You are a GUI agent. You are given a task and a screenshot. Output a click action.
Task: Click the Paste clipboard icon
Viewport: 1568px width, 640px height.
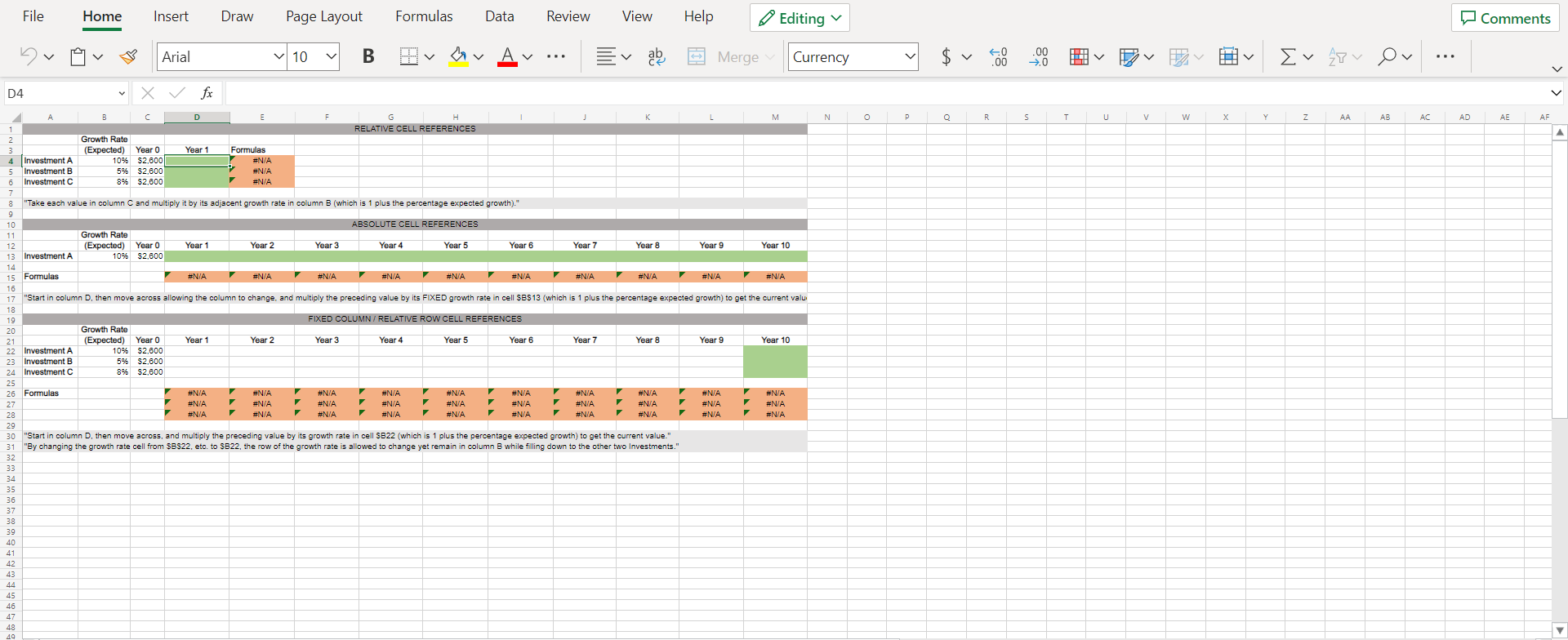tap(78, 56)
